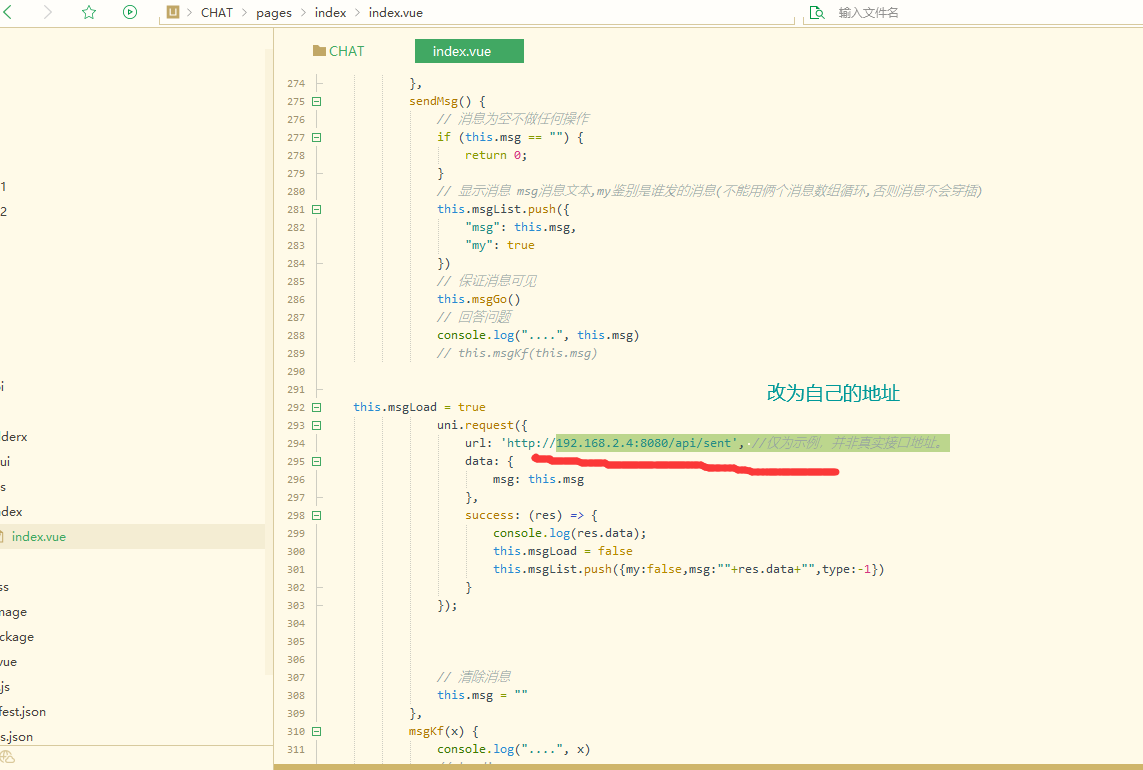Click the CHAT breadcrumb segment
Viewport: 1143px width, 770px height.
[x=216, y=13]
